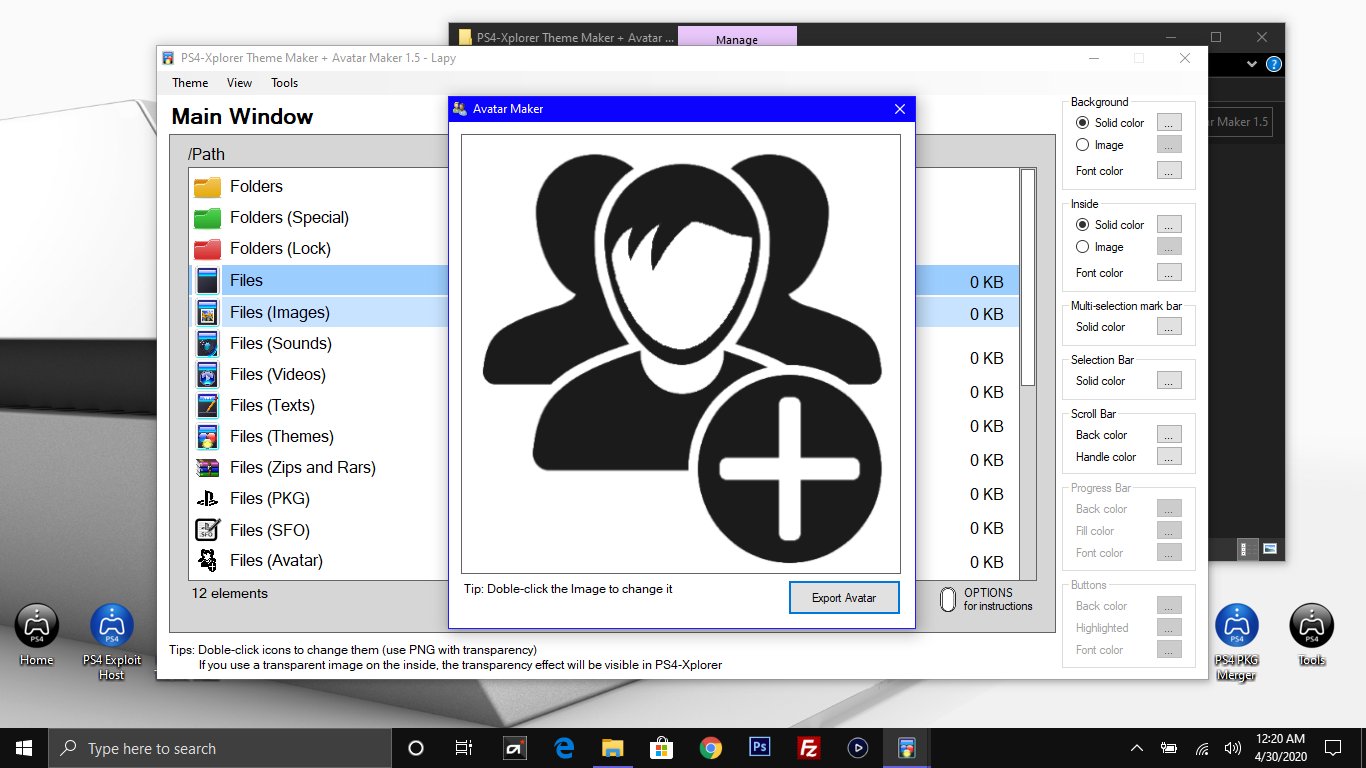
Task: Click the avatar preview image
Action: [681, 354]
